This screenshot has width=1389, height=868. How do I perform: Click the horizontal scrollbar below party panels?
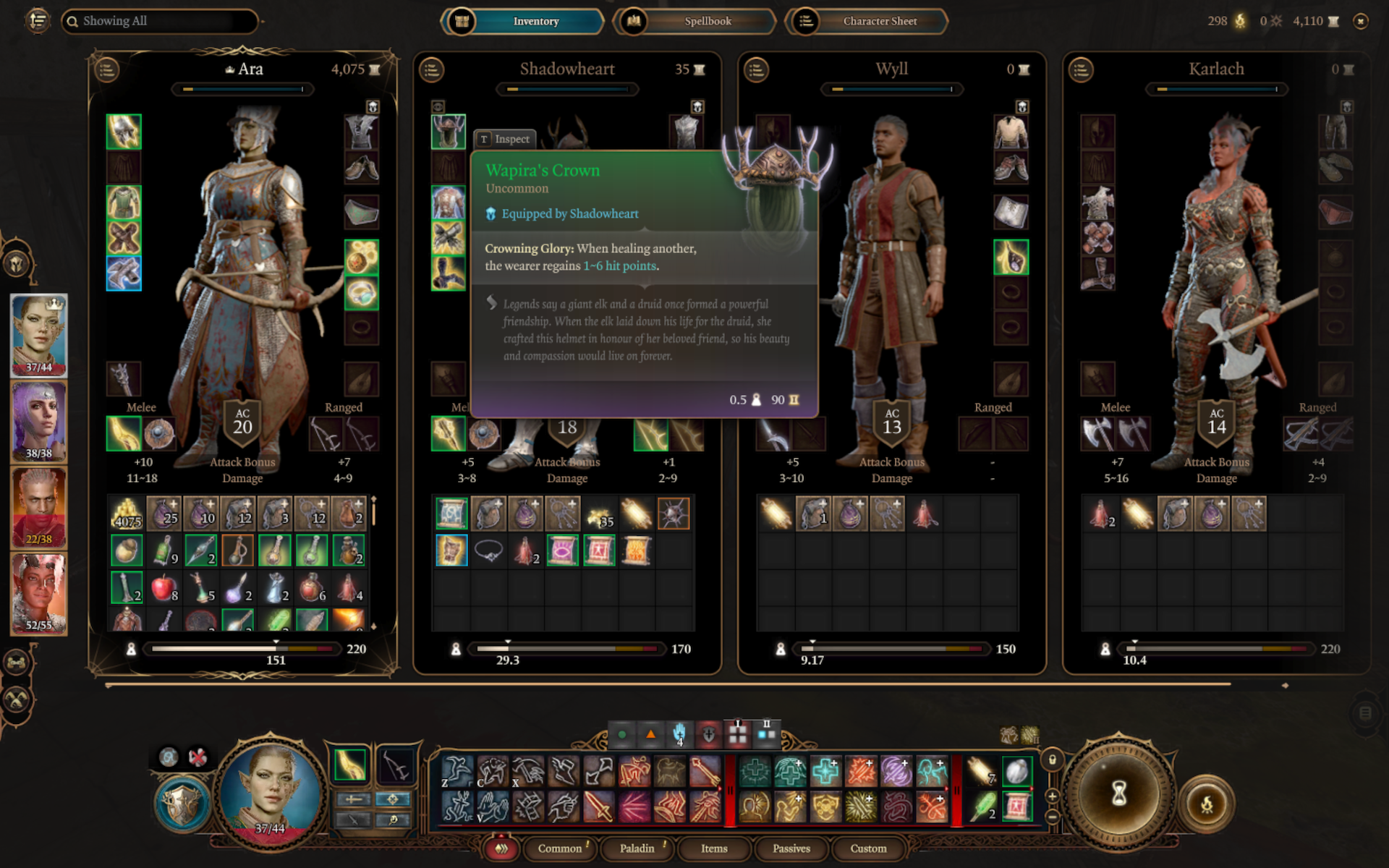pyautogui.click(x=668, y=684)
